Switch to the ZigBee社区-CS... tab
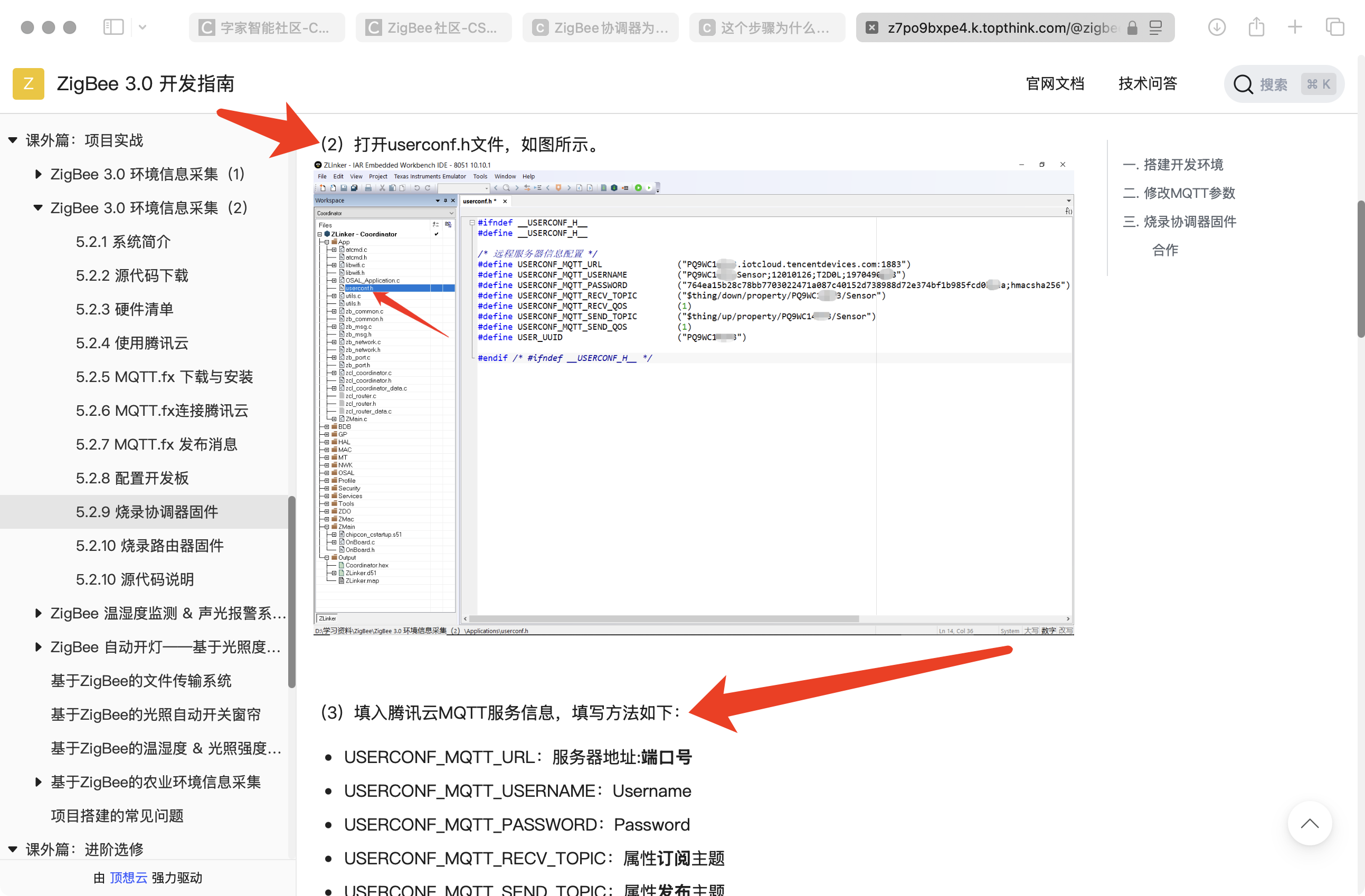The width and height of the screenshot is (1365, 896). click(x=433, y=27)
